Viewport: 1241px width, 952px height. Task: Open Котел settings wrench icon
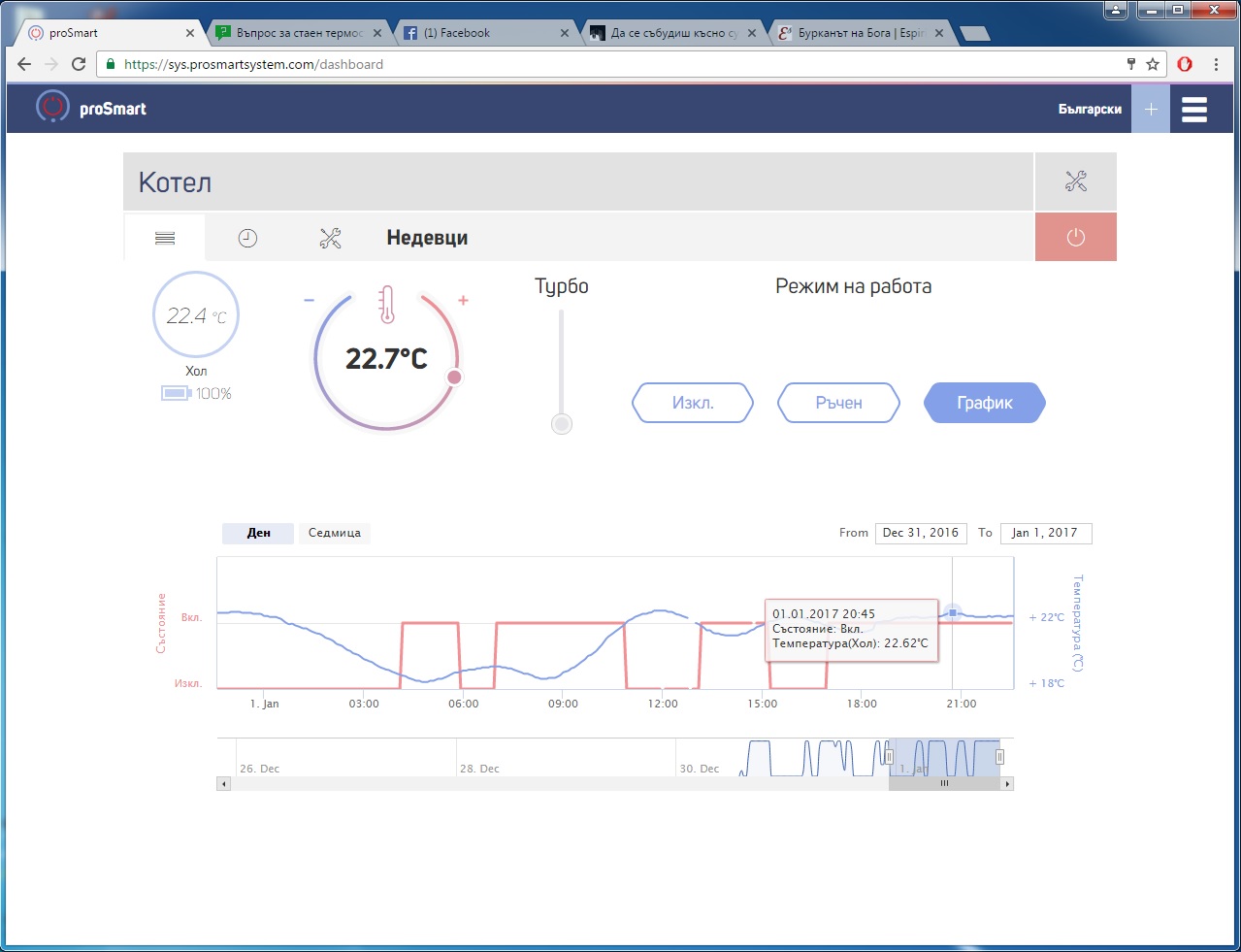tap(1075, 181)
